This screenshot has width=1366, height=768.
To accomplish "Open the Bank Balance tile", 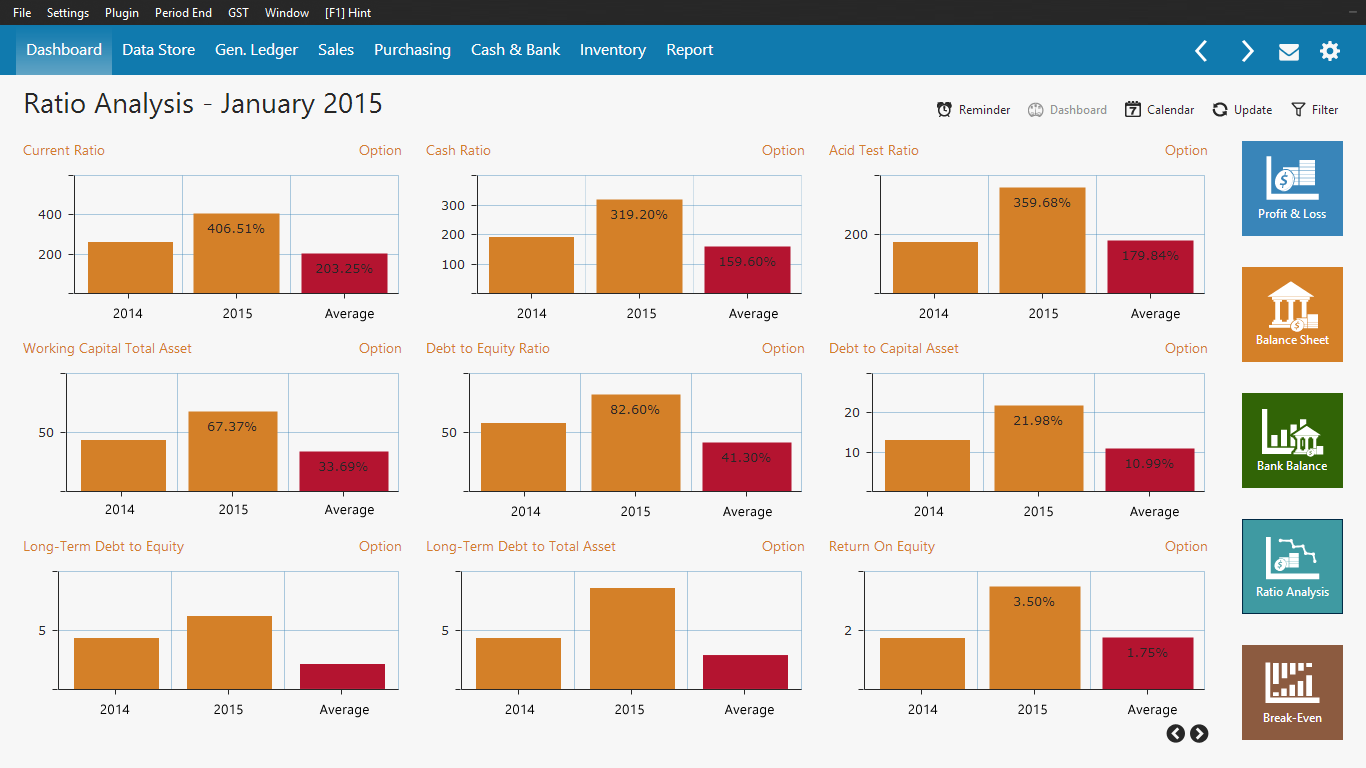I will pyautogui.click(x=1292, y=440).
